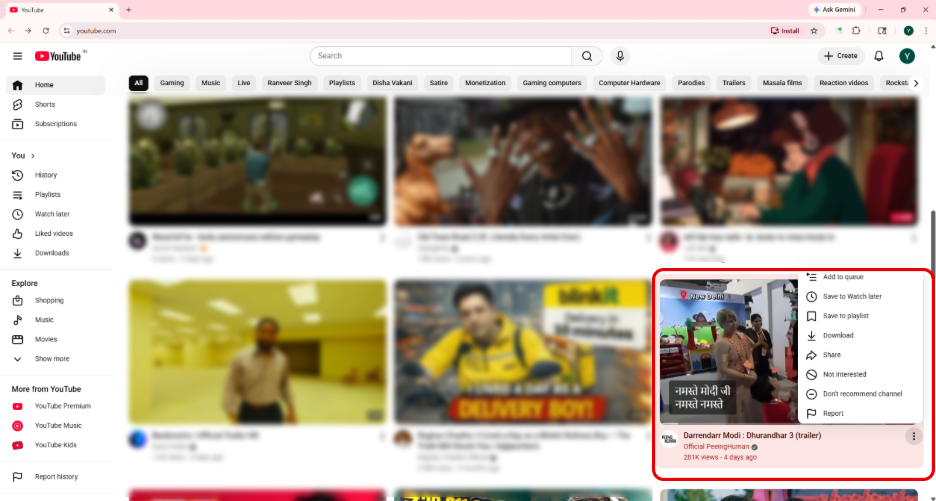Select the Satire chip

point(439,83)
